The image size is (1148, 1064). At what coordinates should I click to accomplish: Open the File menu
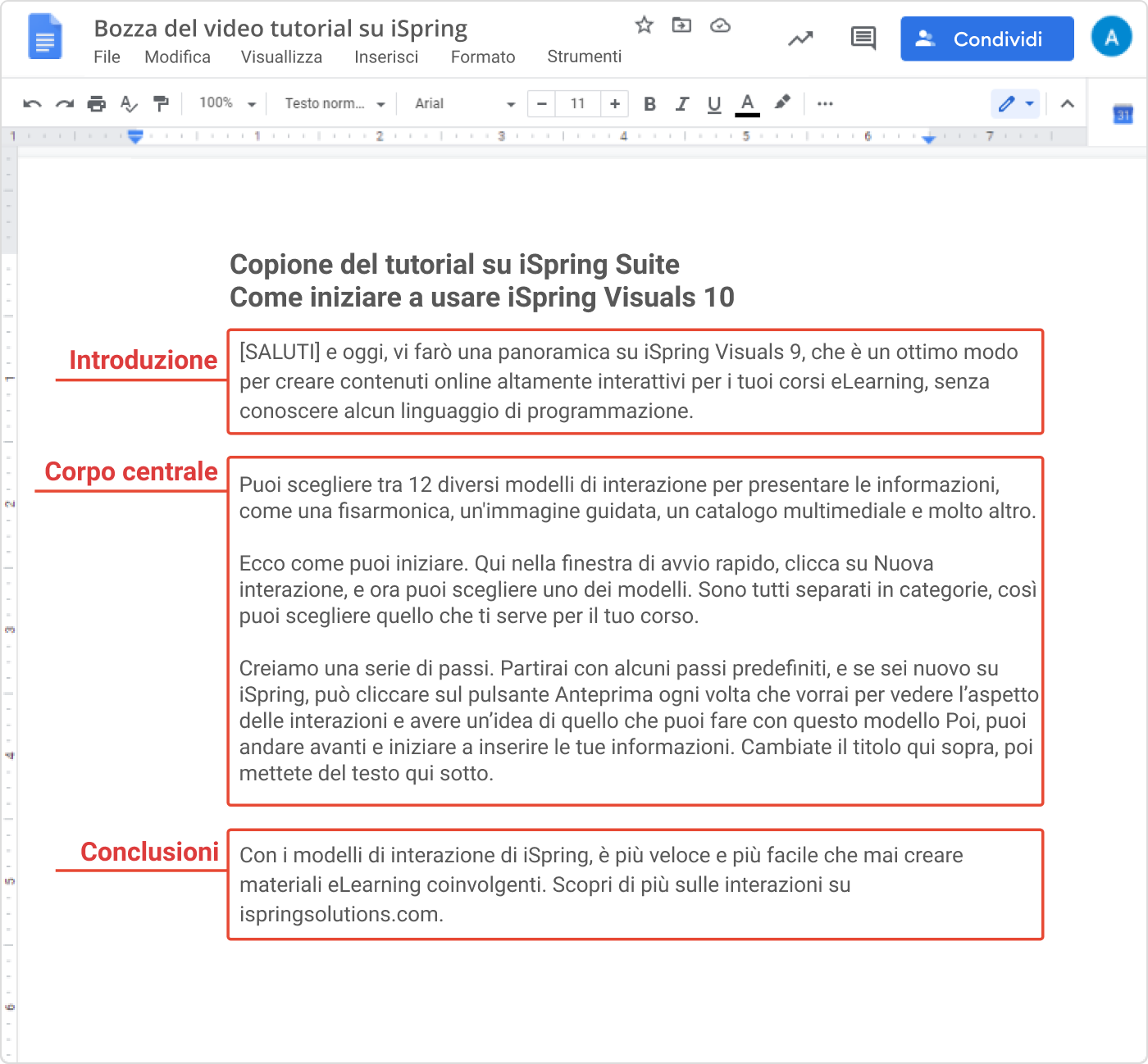pos(107,57)
